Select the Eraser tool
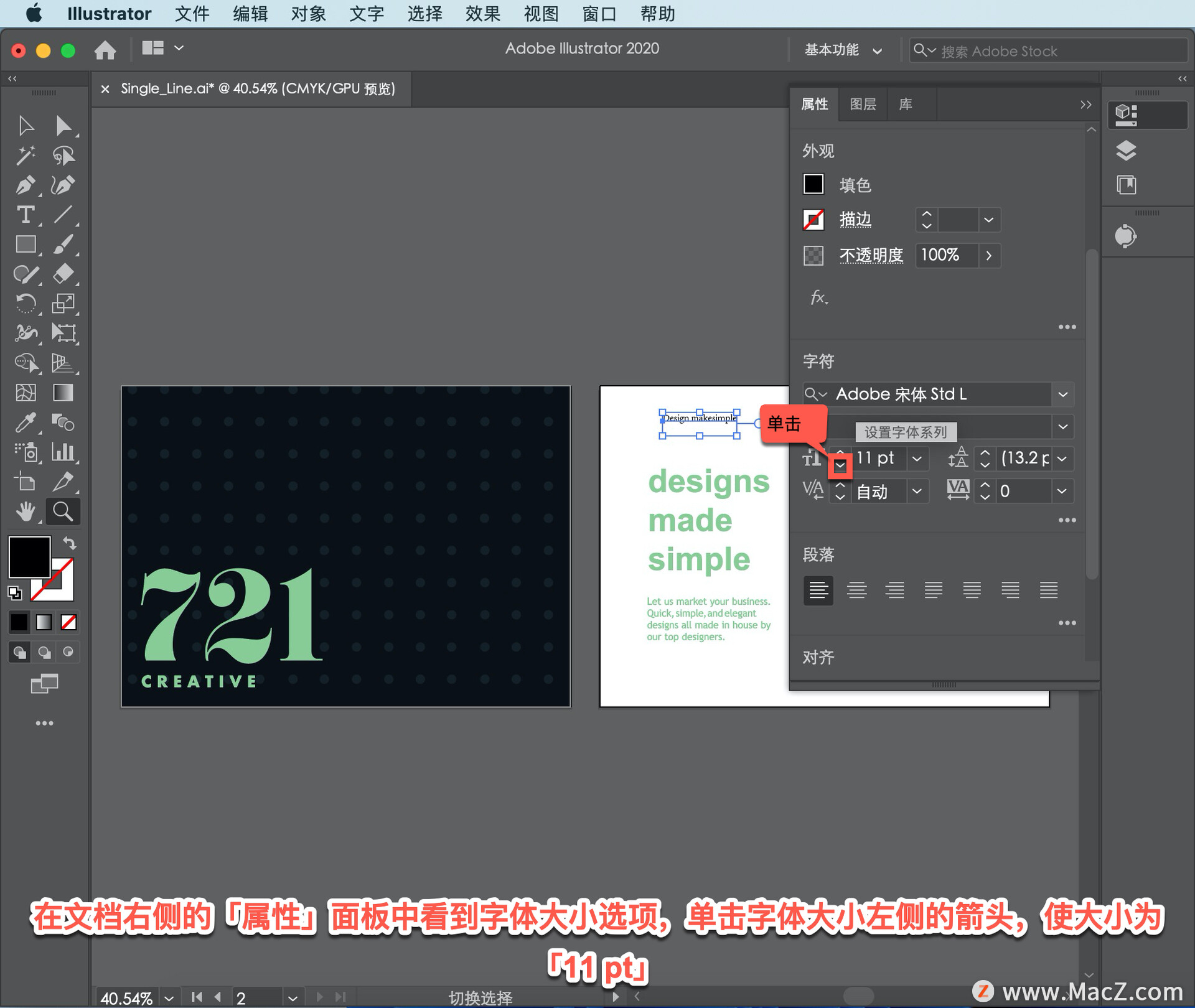This screenshot has width=1195, height=1008. 63,274
